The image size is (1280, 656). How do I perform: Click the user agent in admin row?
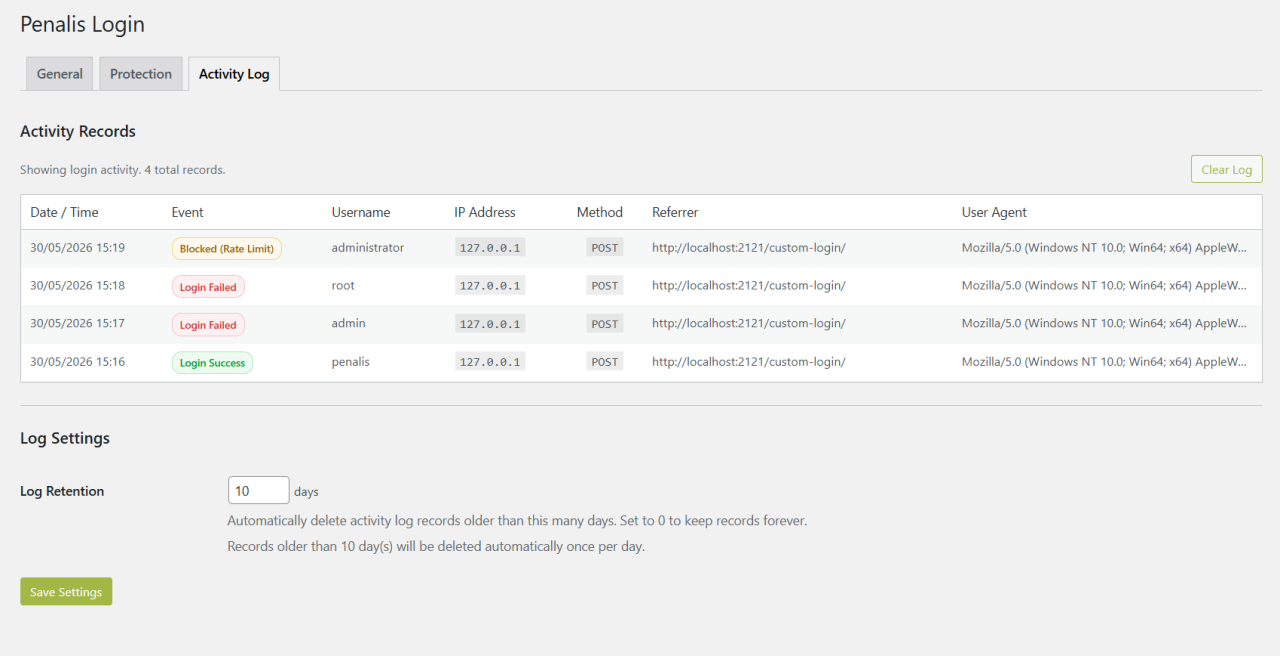pyautogui.click(x=1105, y=323)
